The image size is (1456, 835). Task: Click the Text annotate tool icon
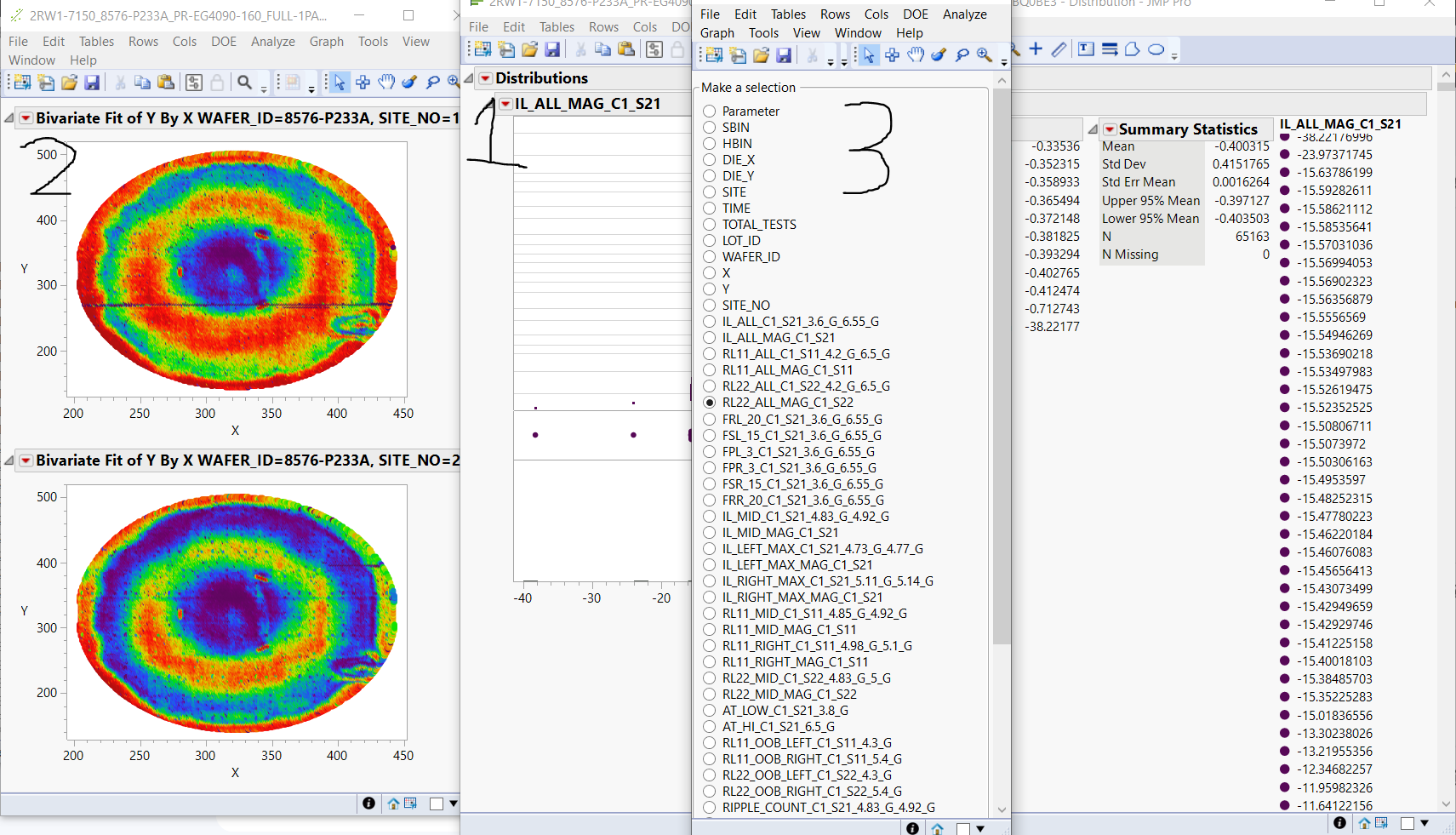[1086, 49]
